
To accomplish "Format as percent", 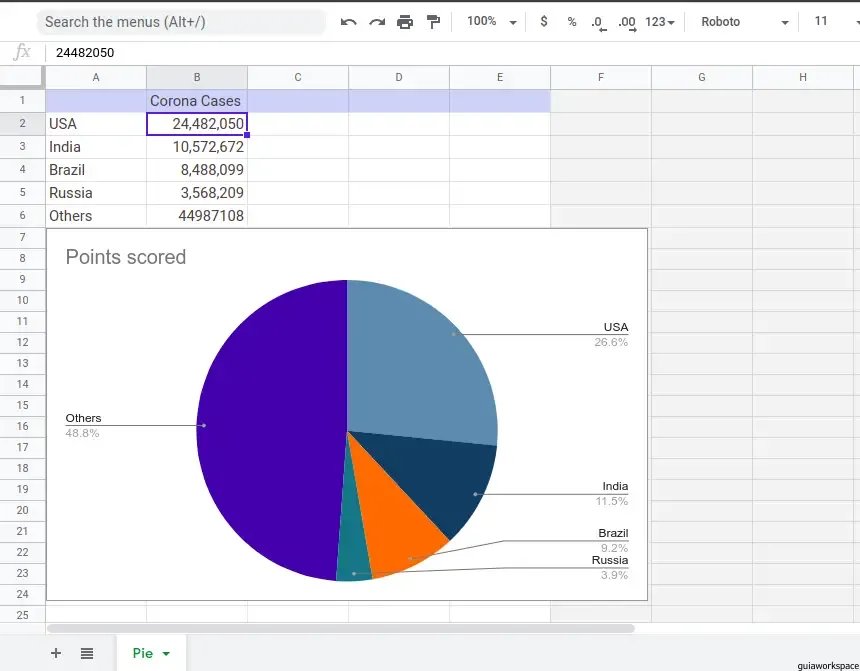I will [x=572, y=22].
